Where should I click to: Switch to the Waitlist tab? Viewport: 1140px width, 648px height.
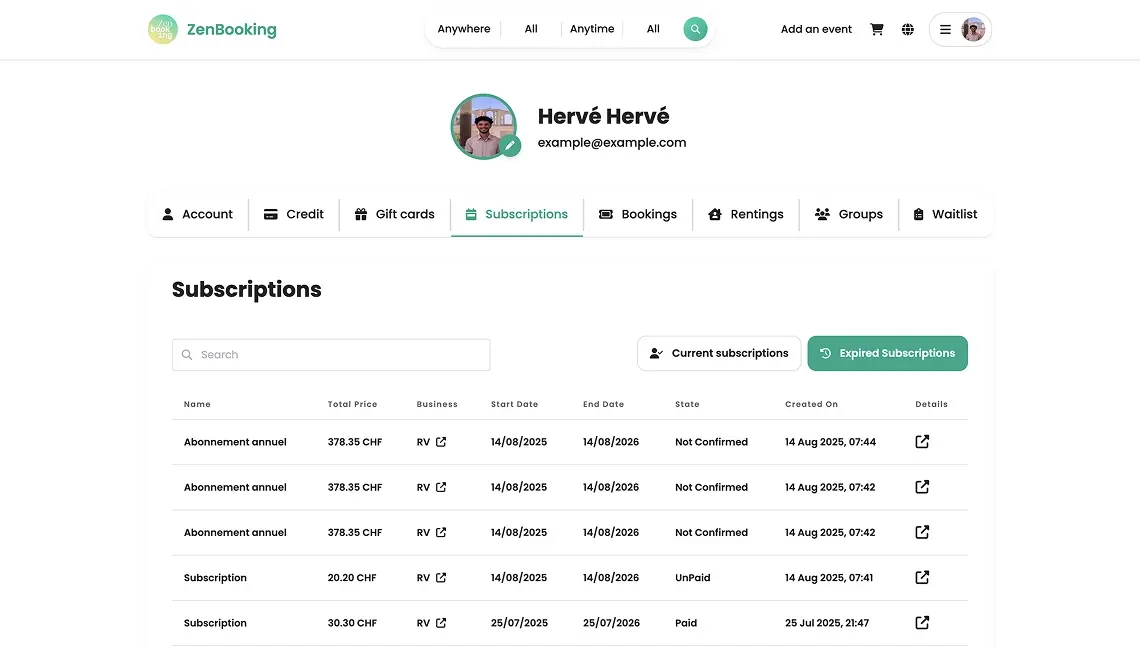[945, 215]
